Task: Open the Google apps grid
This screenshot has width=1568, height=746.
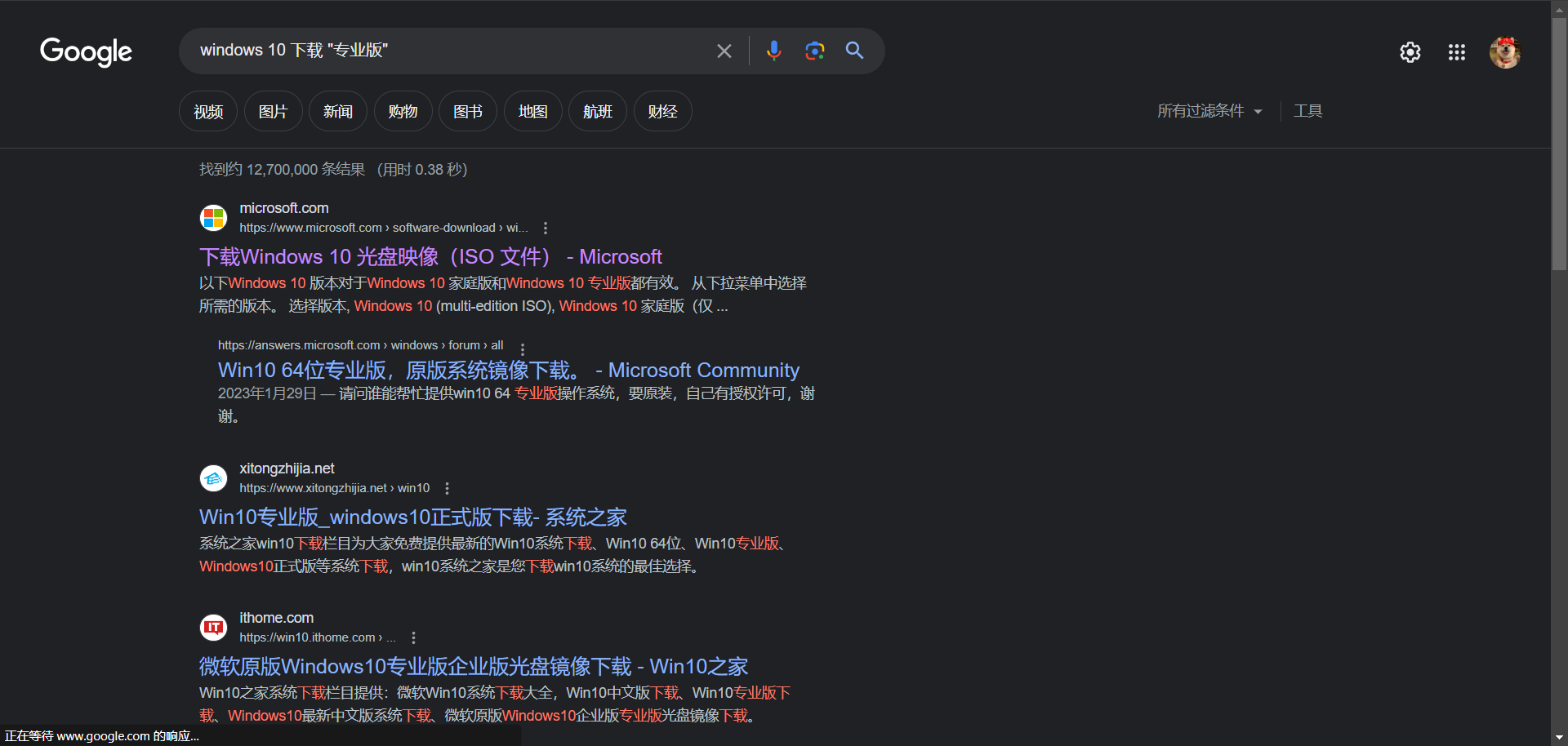Action: (1457, 52)
